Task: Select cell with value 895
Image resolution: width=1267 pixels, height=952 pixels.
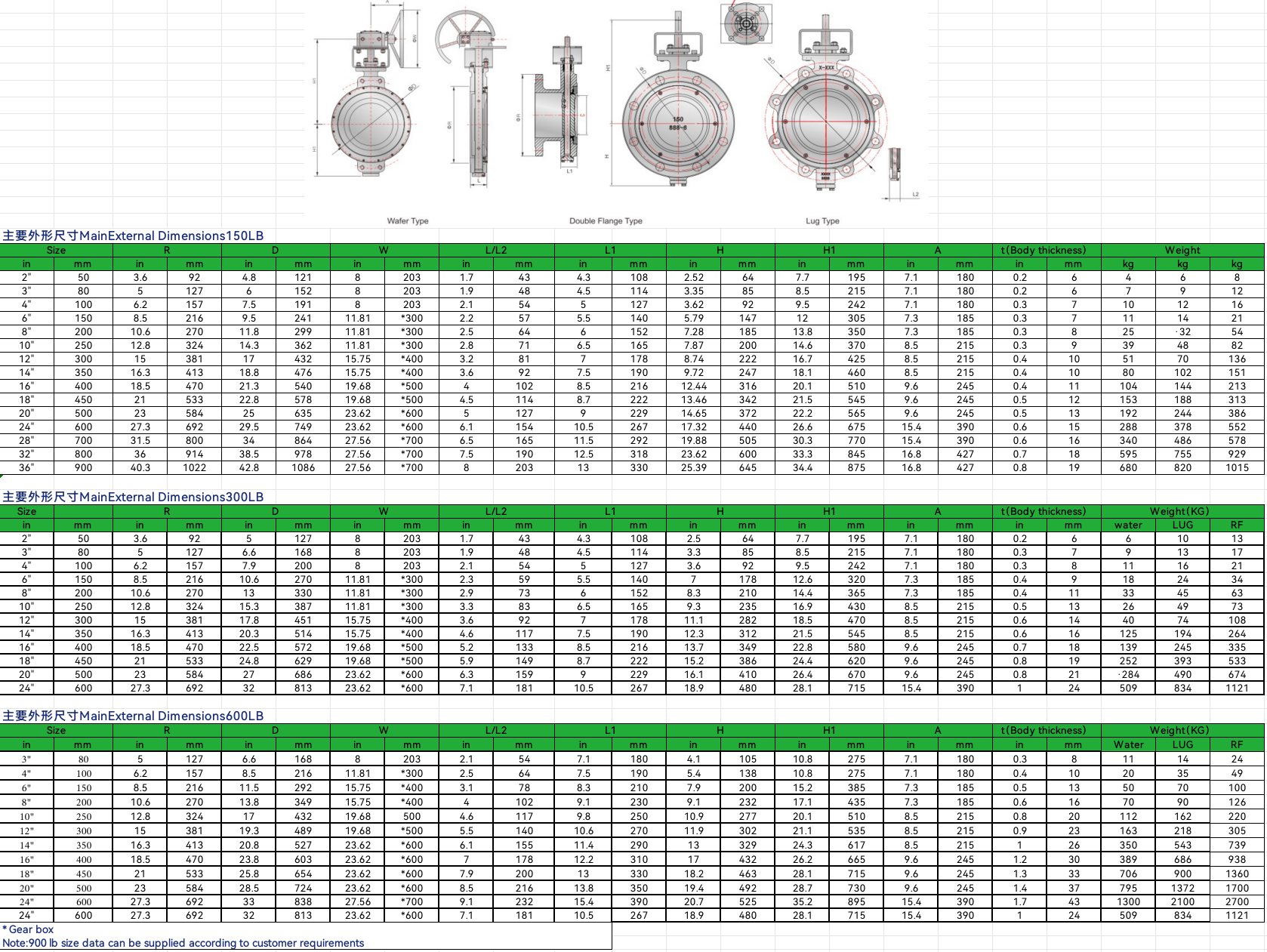Action: tap(856, 901)
